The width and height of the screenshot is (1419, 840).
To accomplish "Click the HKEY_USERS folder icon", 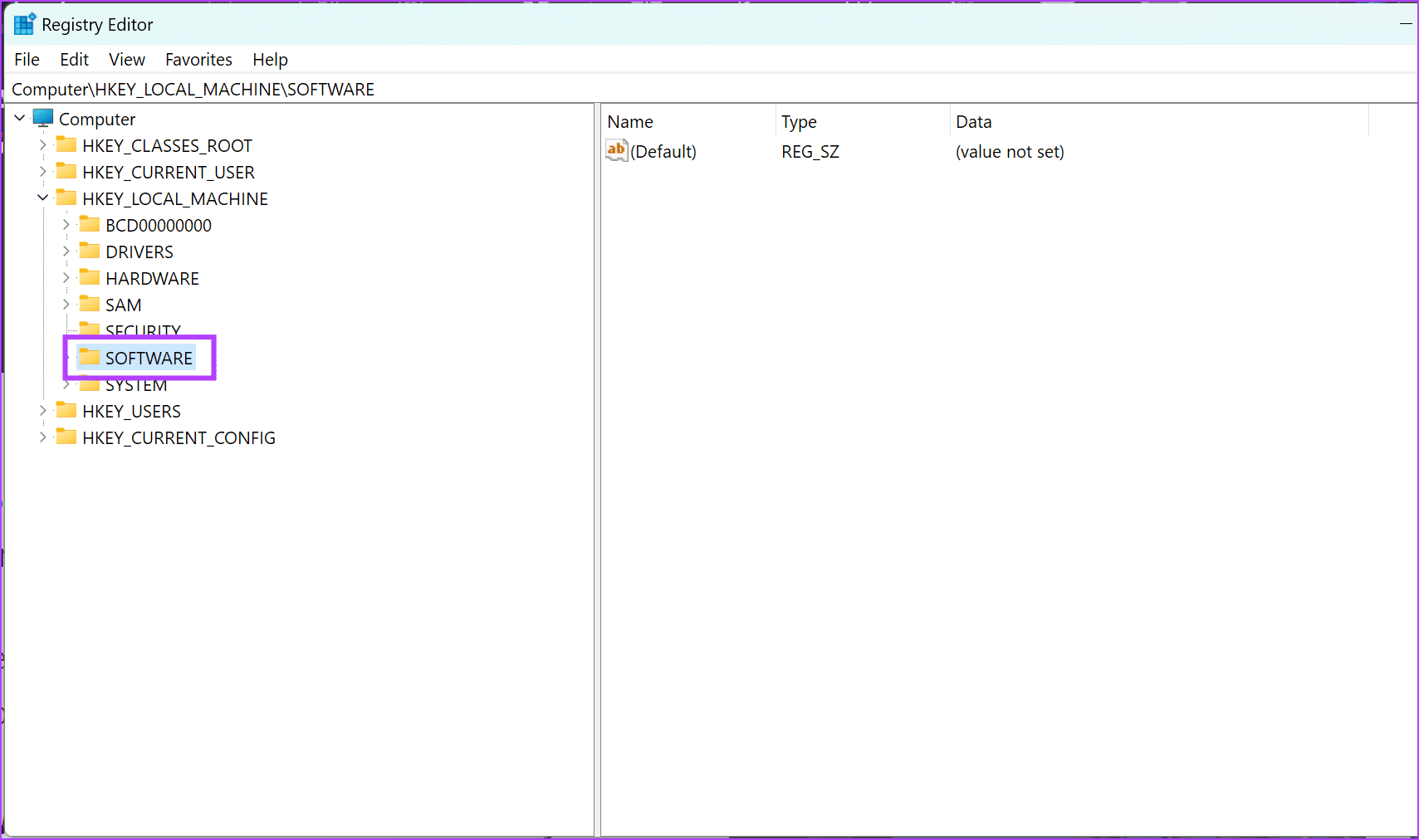I will click(66, 411).
